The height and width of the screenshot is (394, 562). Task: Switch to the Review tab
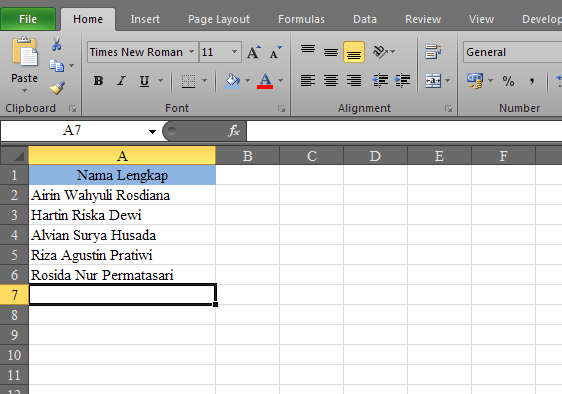point(423,19)
